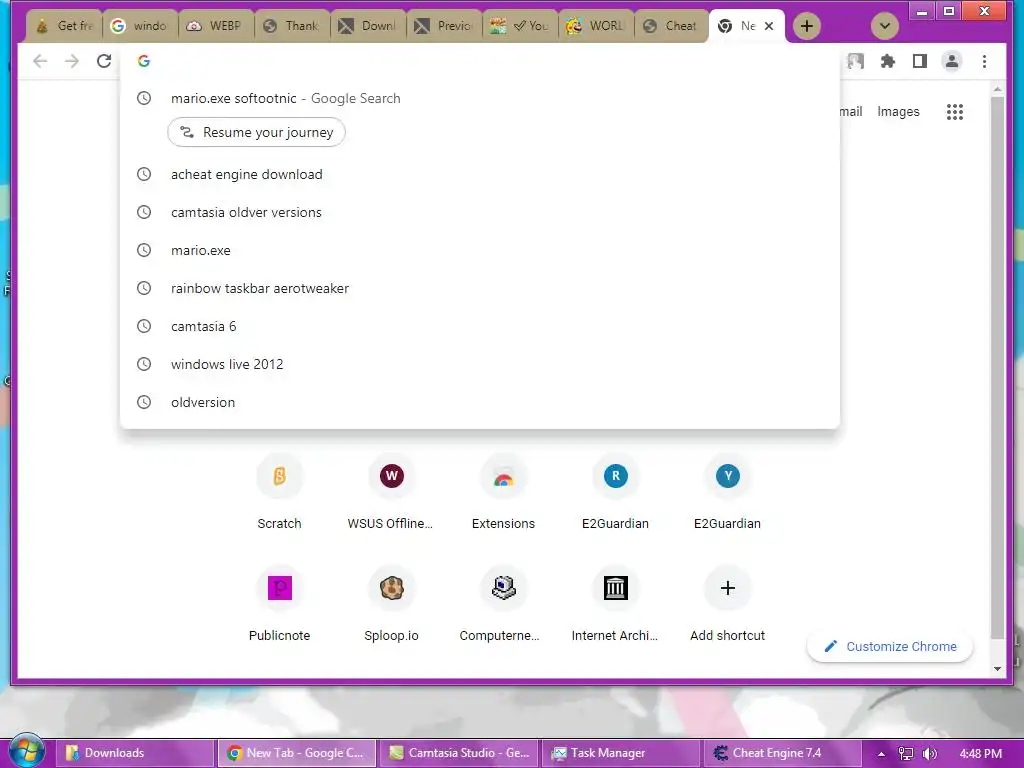Click the Resume your journey chip
1024x768 pixels.
[x=257, y=133]
